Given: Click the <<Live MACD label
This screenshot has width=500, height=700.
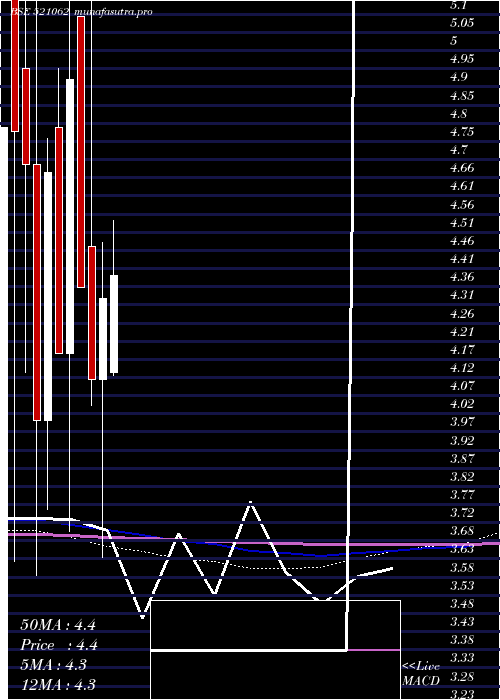Looking at the screenshot, I should click(421, 674).
